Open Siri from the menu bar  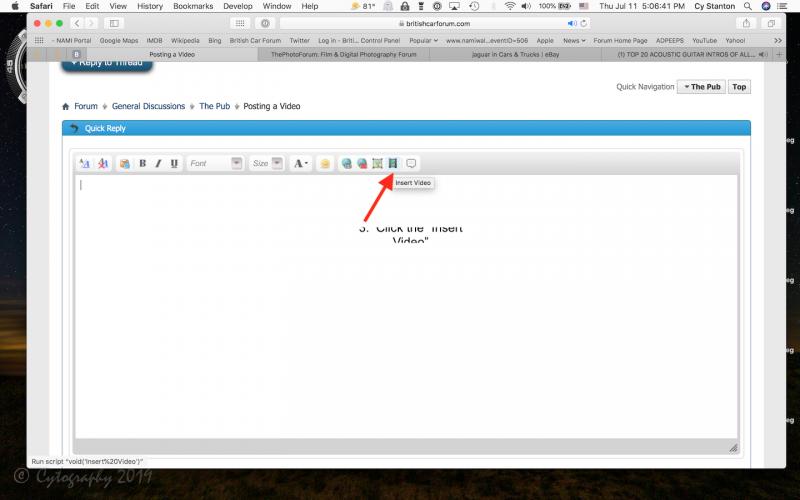(x=765, y=6)
